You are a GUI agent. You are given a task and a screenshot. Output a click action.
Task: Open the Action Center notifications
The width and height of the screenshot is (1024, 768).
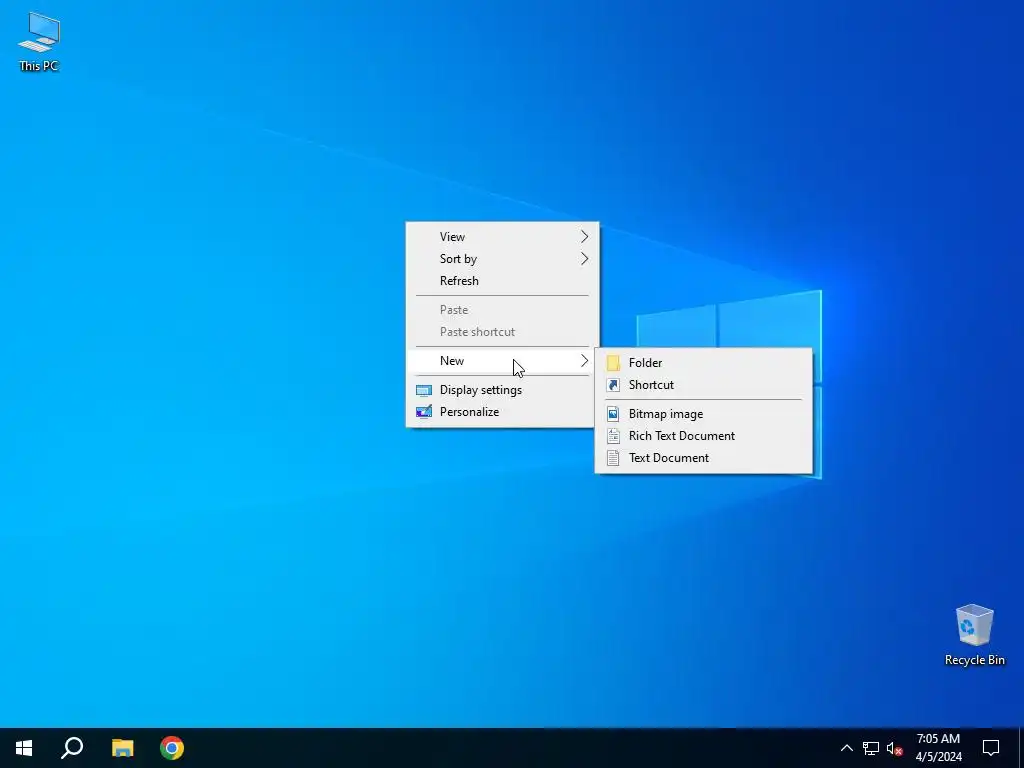coord(991,748)
